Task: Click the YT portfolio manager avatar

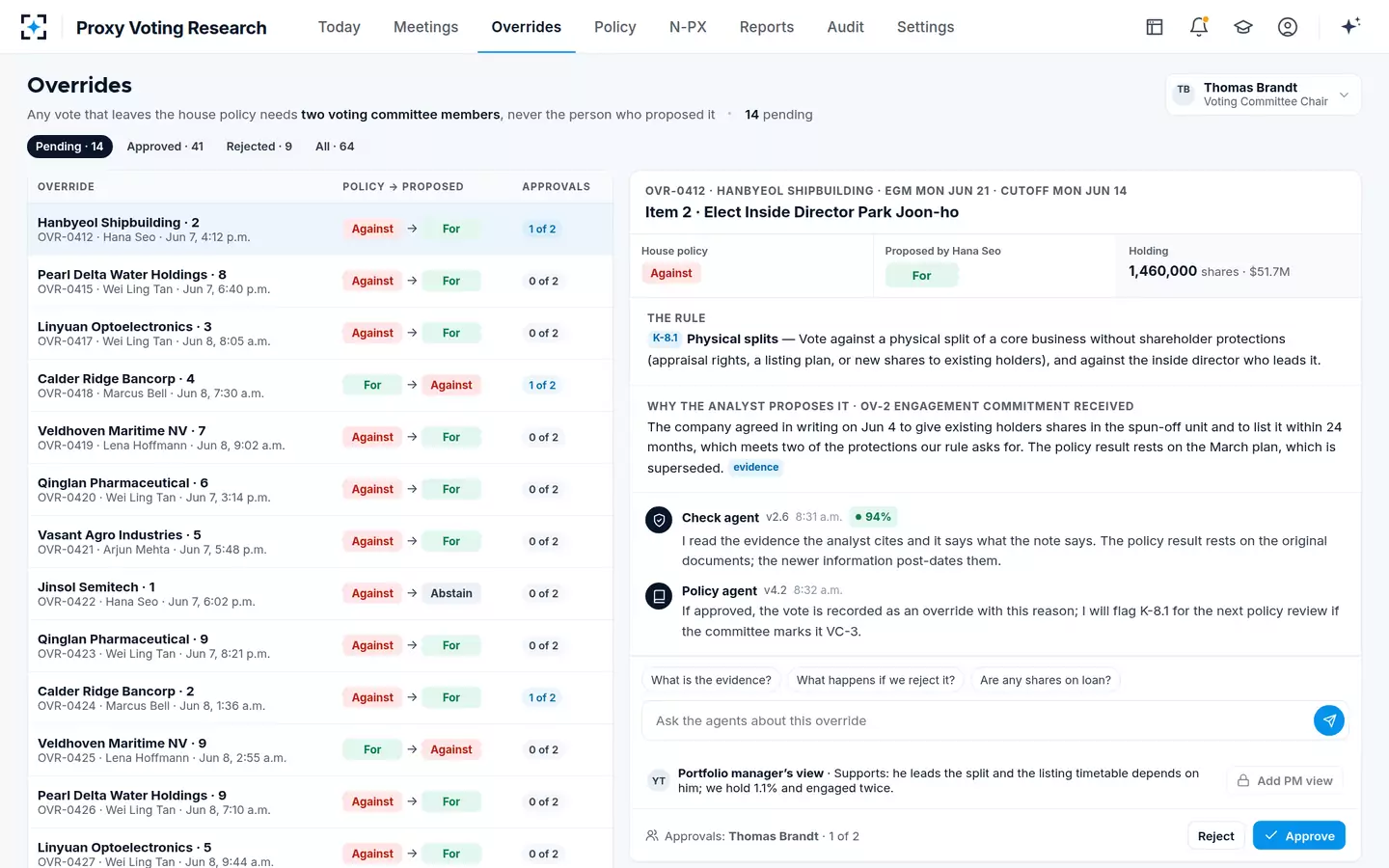Action: (x=659, y=781)
